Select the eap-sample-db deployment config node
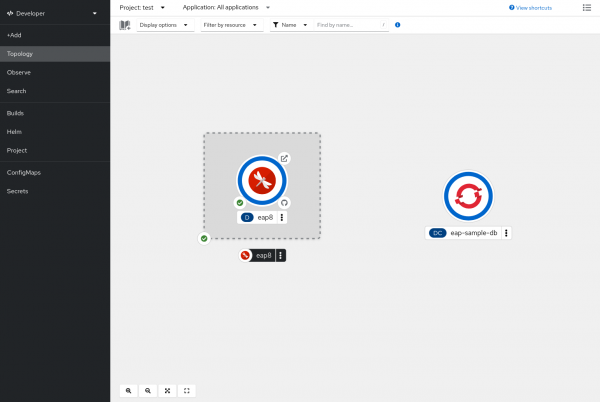 pyautogui.click(x=468, y=196)
